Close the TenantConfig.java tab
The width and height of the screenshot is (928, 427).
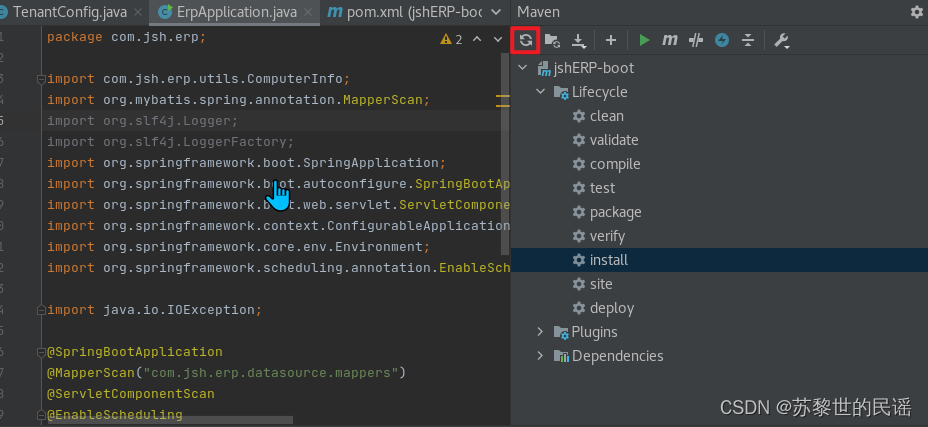(138, 12)
